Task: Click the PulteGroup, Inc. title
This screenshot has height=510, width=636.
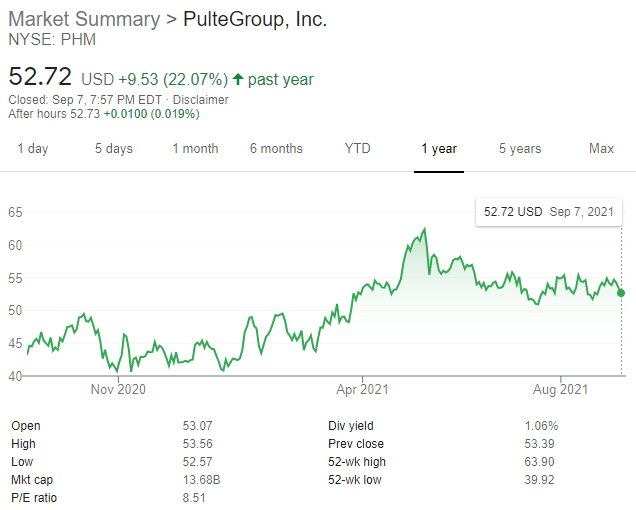Action: [x=255, y=19]
